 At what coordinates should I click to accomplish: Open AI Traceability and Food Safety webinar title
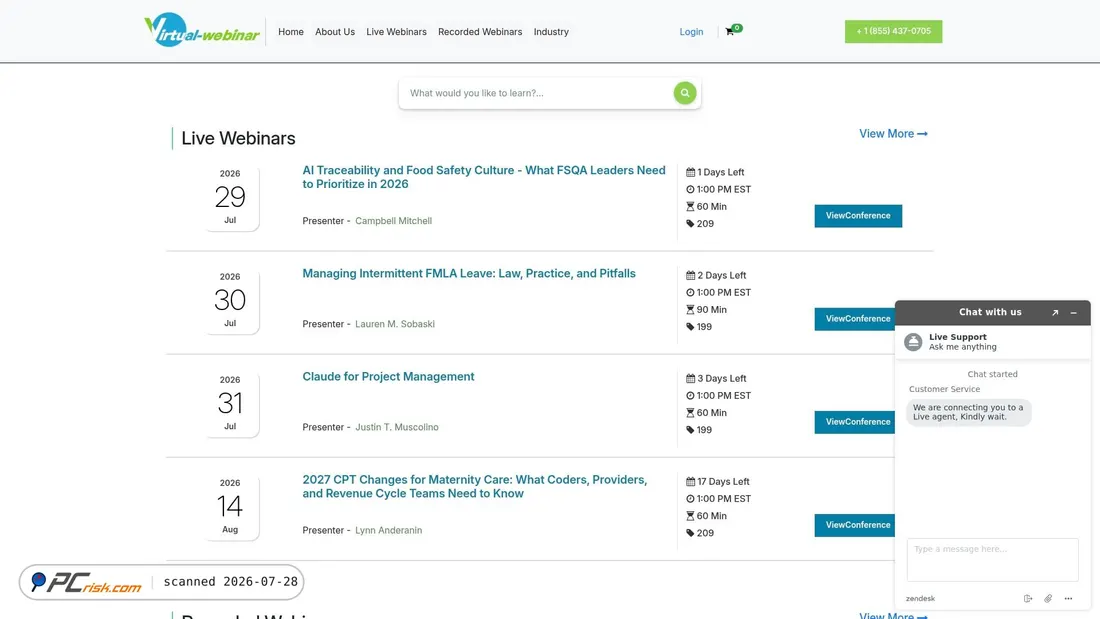(484, 177)
